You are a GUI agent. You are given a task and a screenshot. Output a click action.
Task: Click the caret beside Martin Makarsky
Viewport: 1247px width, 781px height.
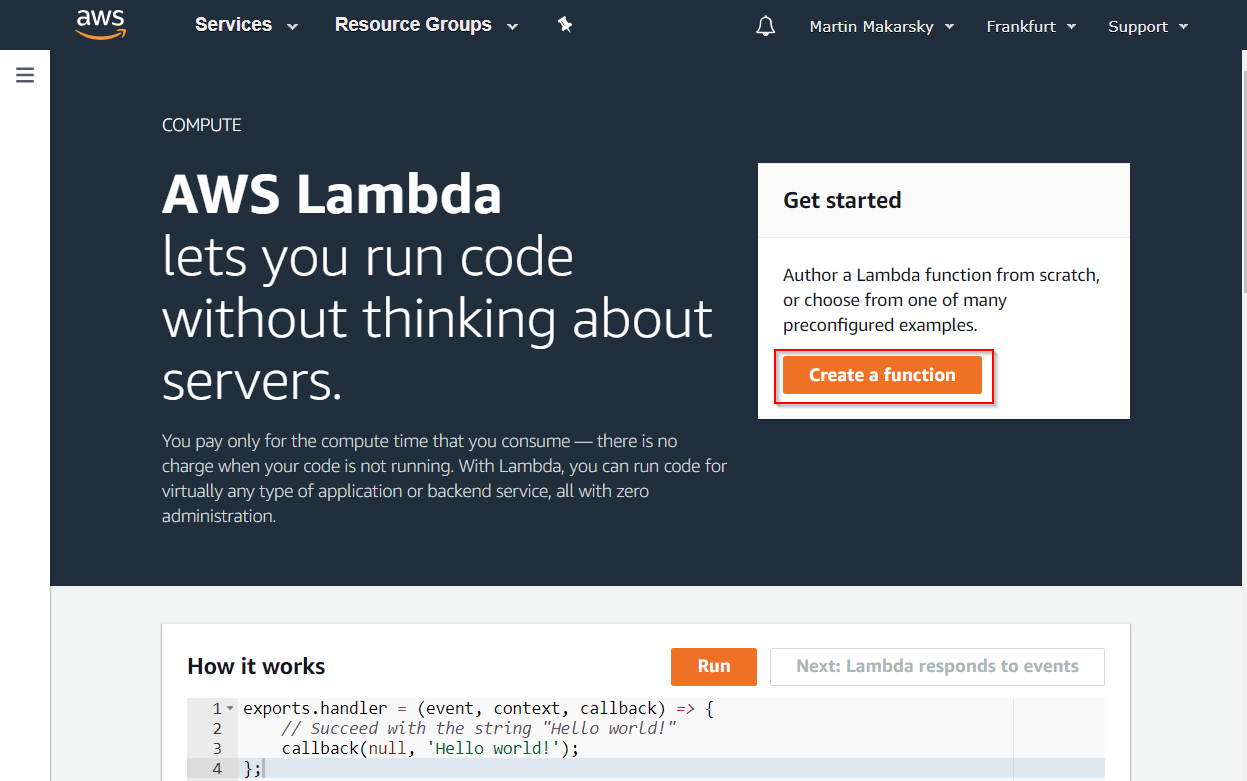[947, 27]
